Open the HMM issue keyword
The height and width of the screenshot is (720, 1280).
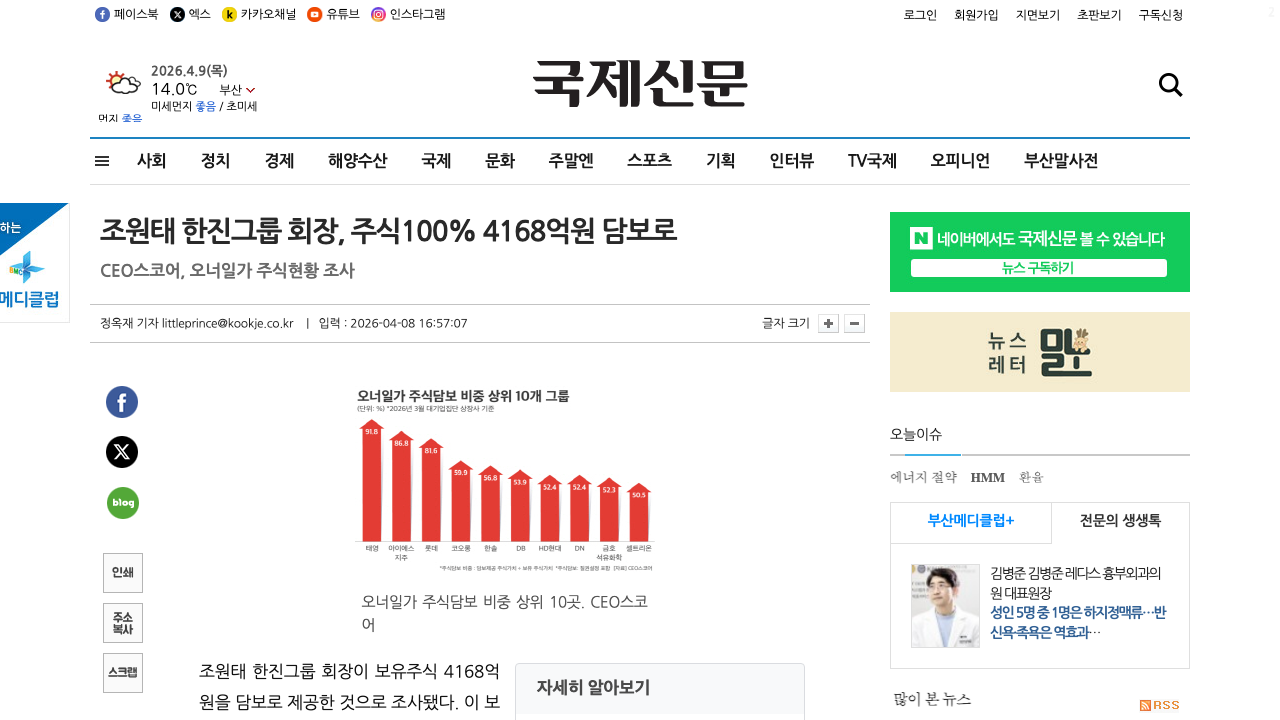pyautogui.click(x=988, y=478)
